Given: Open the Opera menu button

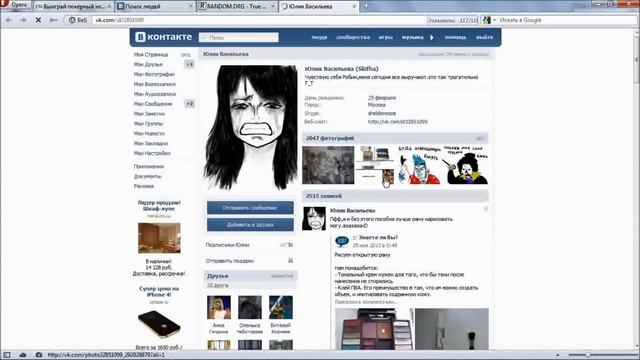Looking at the screenshot, I should [16, 5].
